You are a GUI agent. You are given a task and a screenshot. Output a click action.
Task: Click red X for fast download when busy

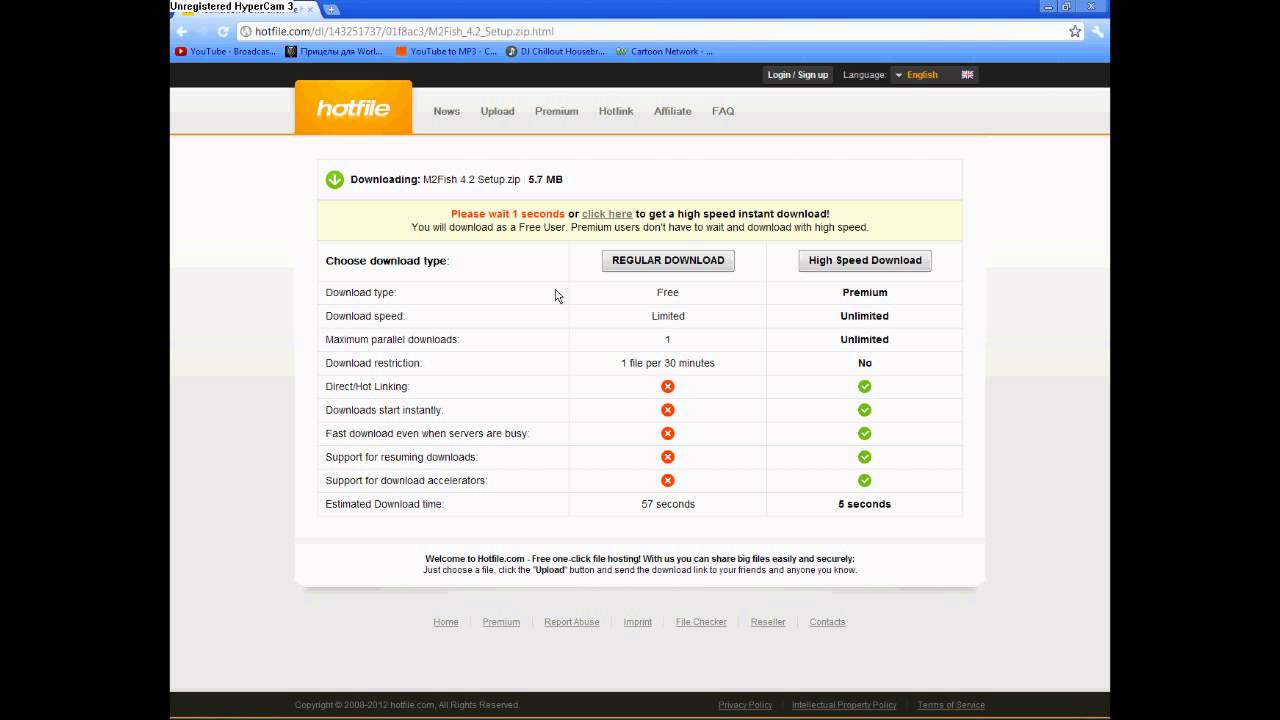pos(668,433)
